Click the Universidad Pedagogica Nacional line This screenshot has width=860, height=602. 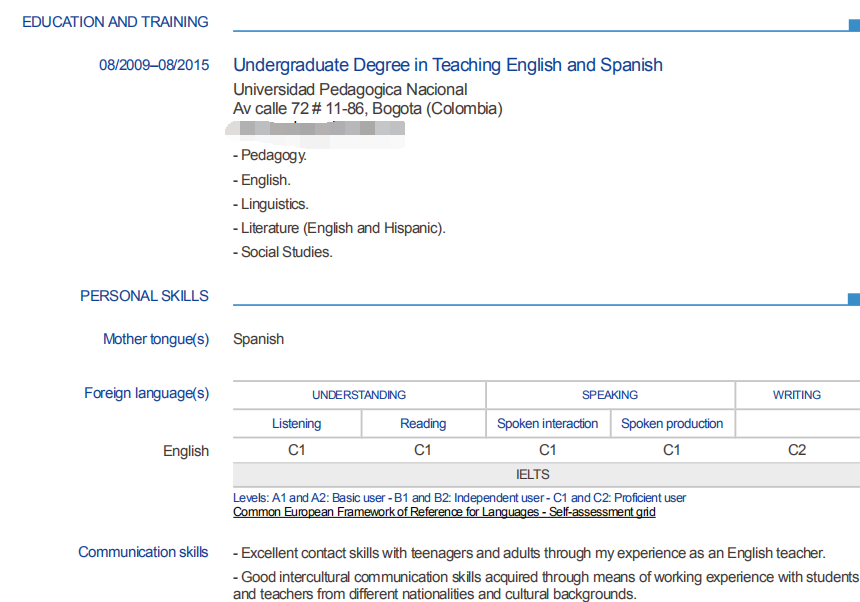350,90
